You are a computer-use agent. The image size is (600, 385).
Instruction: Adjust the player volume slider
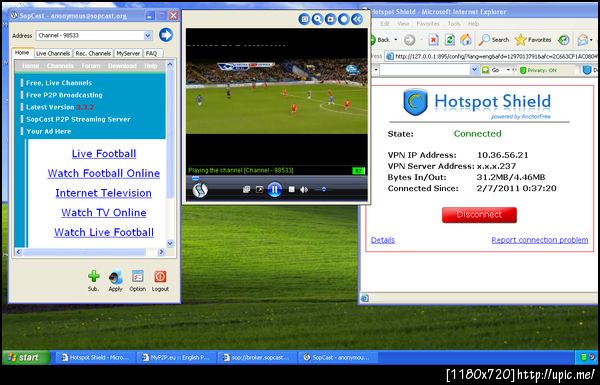324,189
